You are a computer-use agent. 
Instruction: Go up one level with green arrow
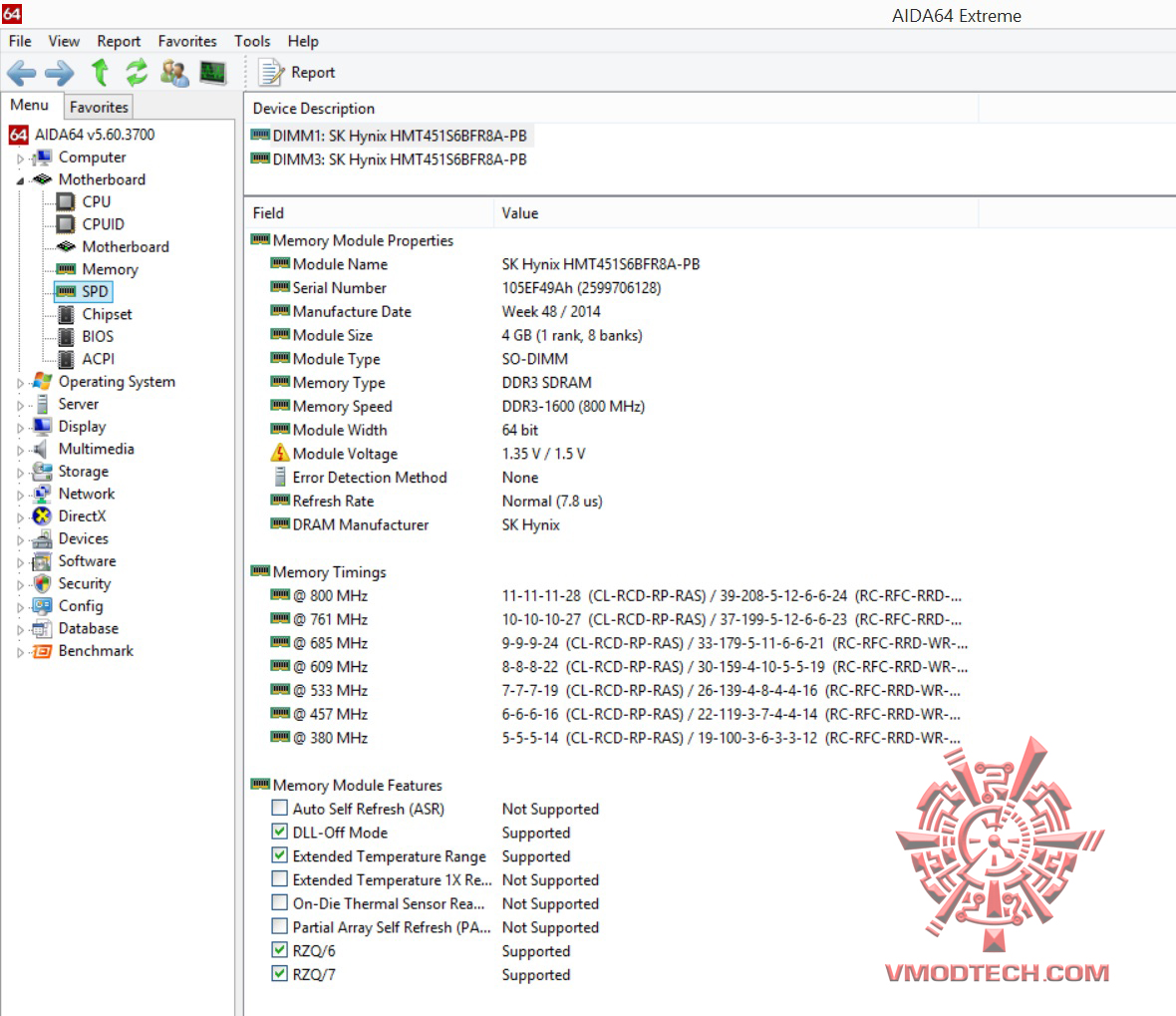pyautogui.click(x=100, y=73)
